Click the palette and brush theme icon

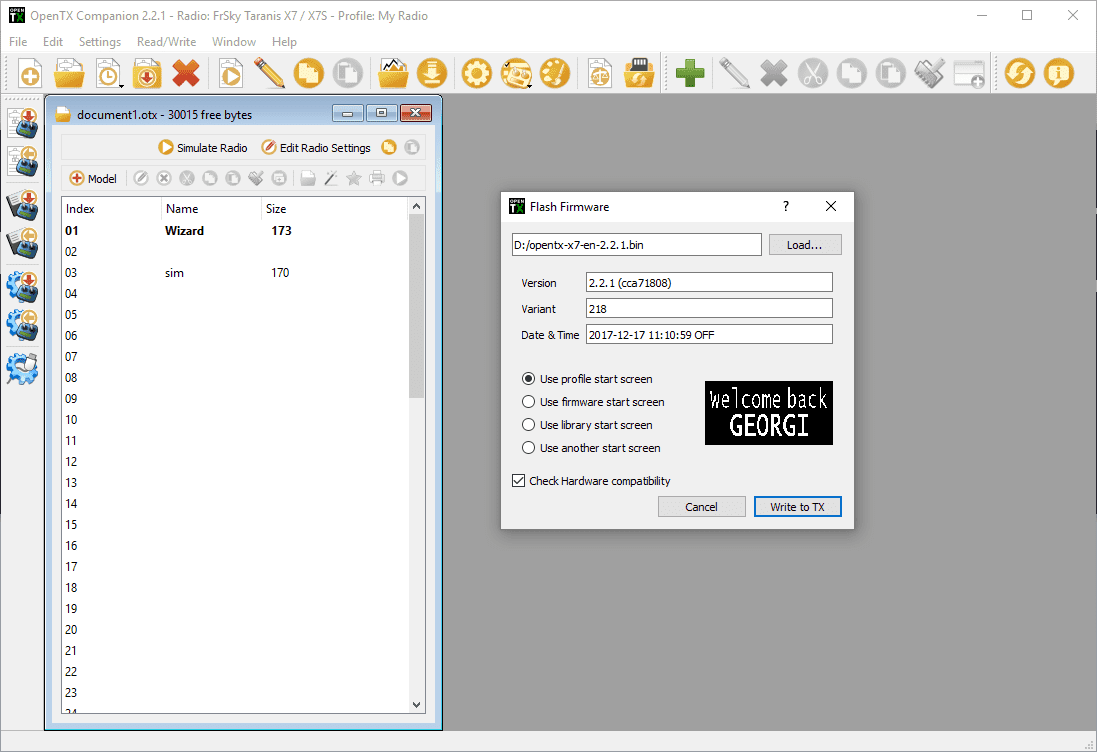tap(555, 73)
